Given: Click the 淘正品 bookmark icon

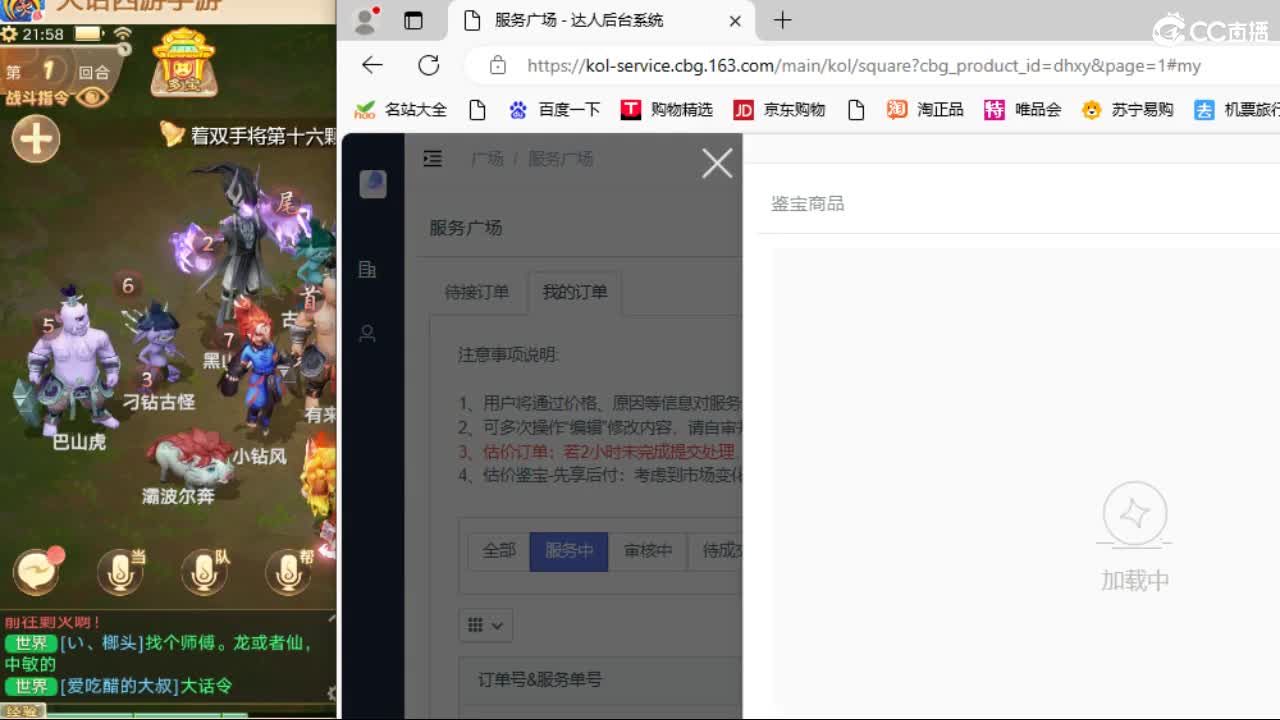Looking at the screenshot, I should click(x=897, y=109).
